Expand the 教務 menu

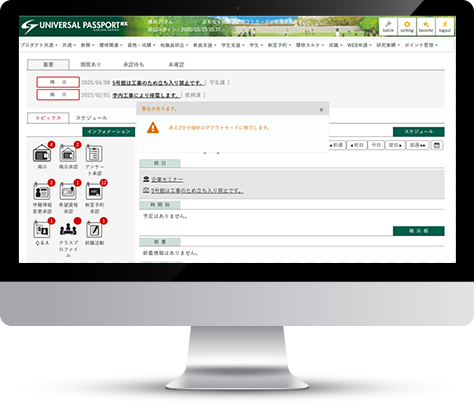pos(88,45)
